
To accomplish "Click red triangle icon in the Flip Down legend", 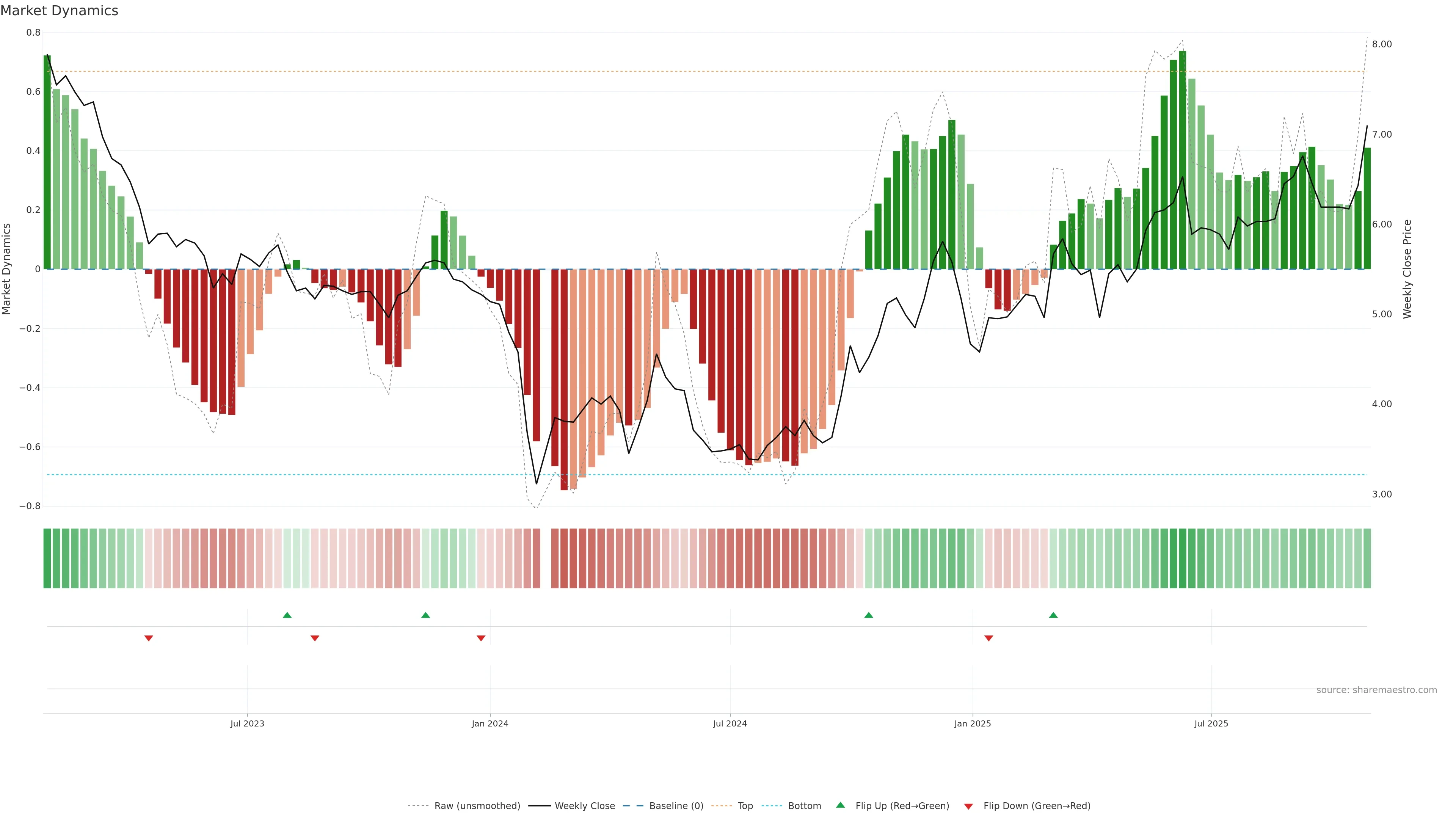I will [x=968, y=806].
